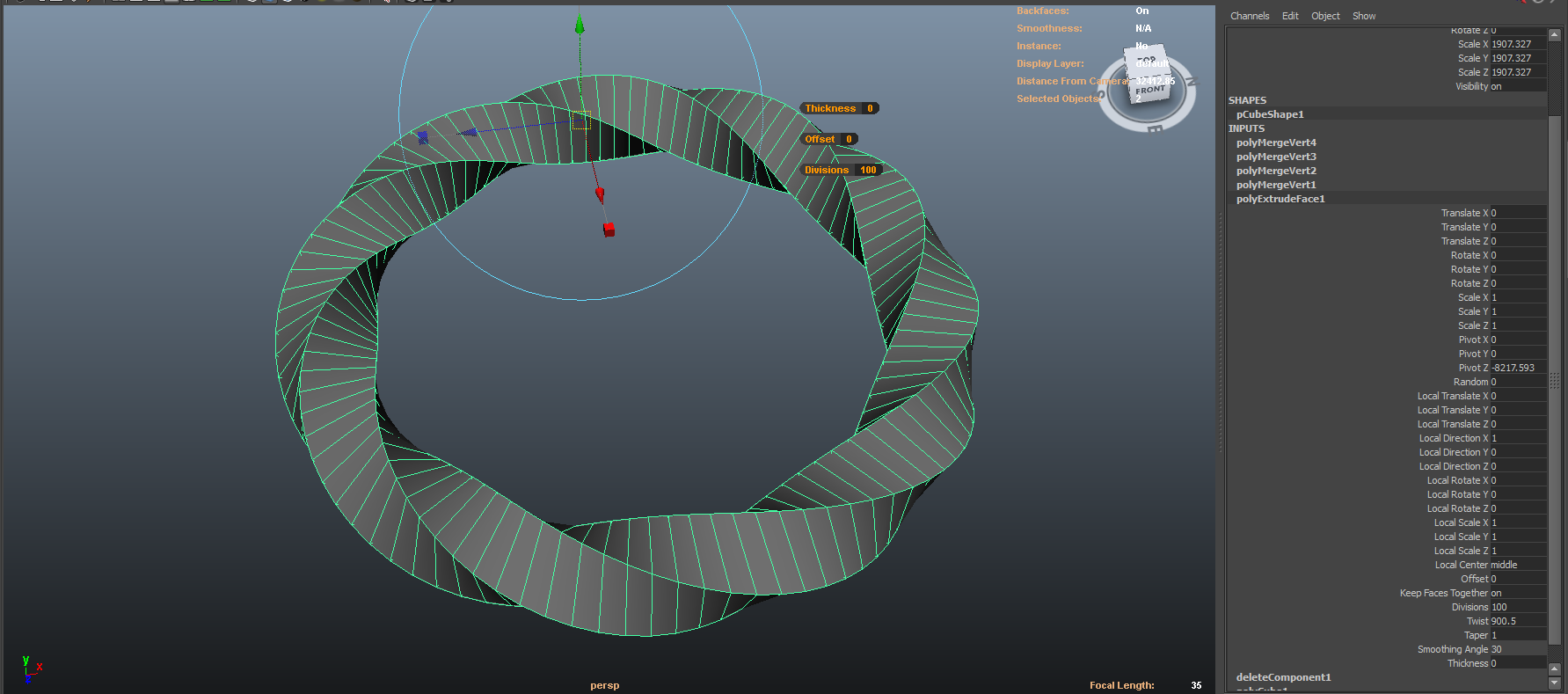Click the Scale Y field showing 1907.327
The height and width of the screenshot is (694, 1568).
coord(1518,58)
